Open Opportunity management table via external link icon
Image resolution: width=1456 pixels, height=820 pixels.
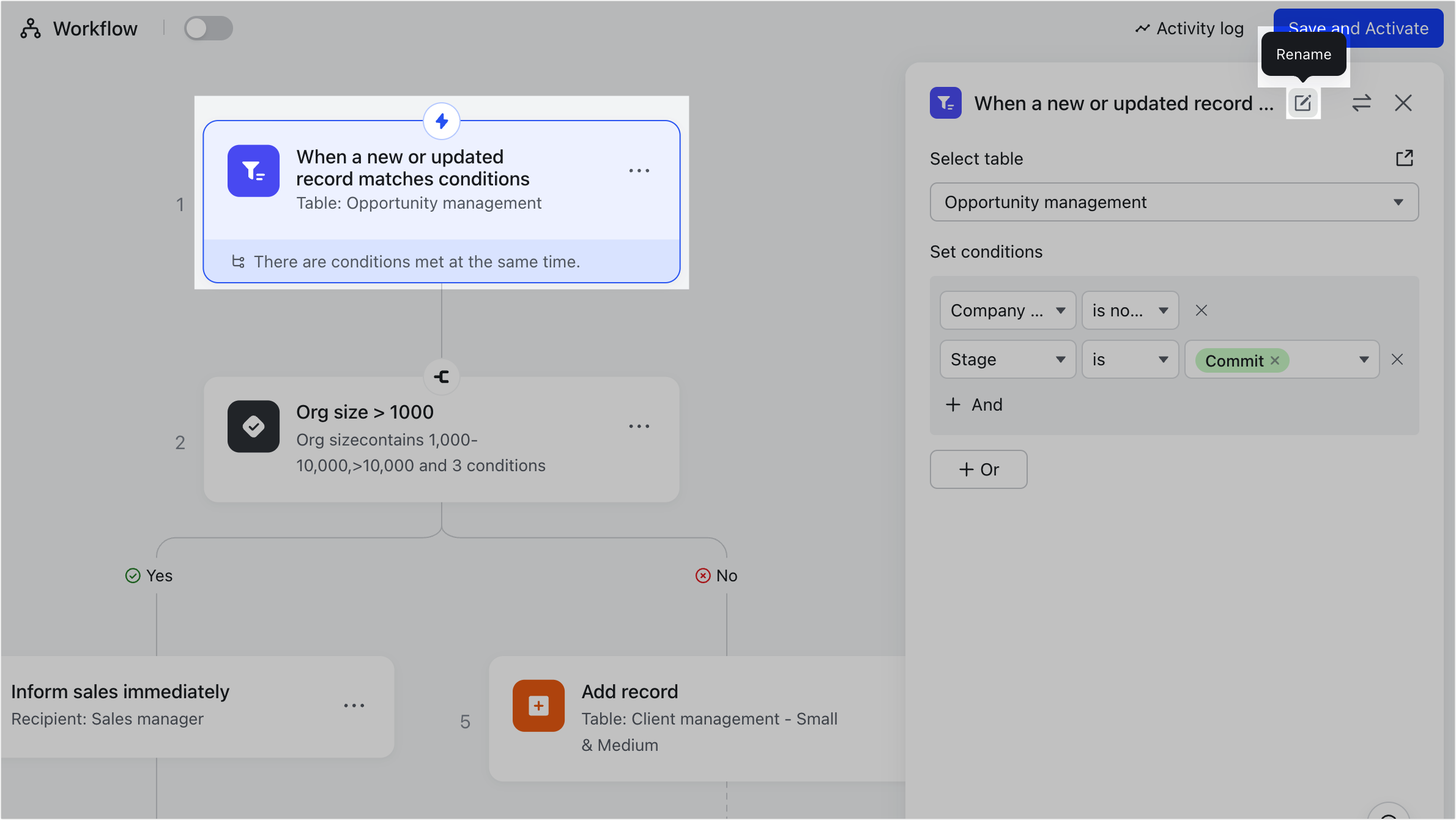(x=1405, y=158)
